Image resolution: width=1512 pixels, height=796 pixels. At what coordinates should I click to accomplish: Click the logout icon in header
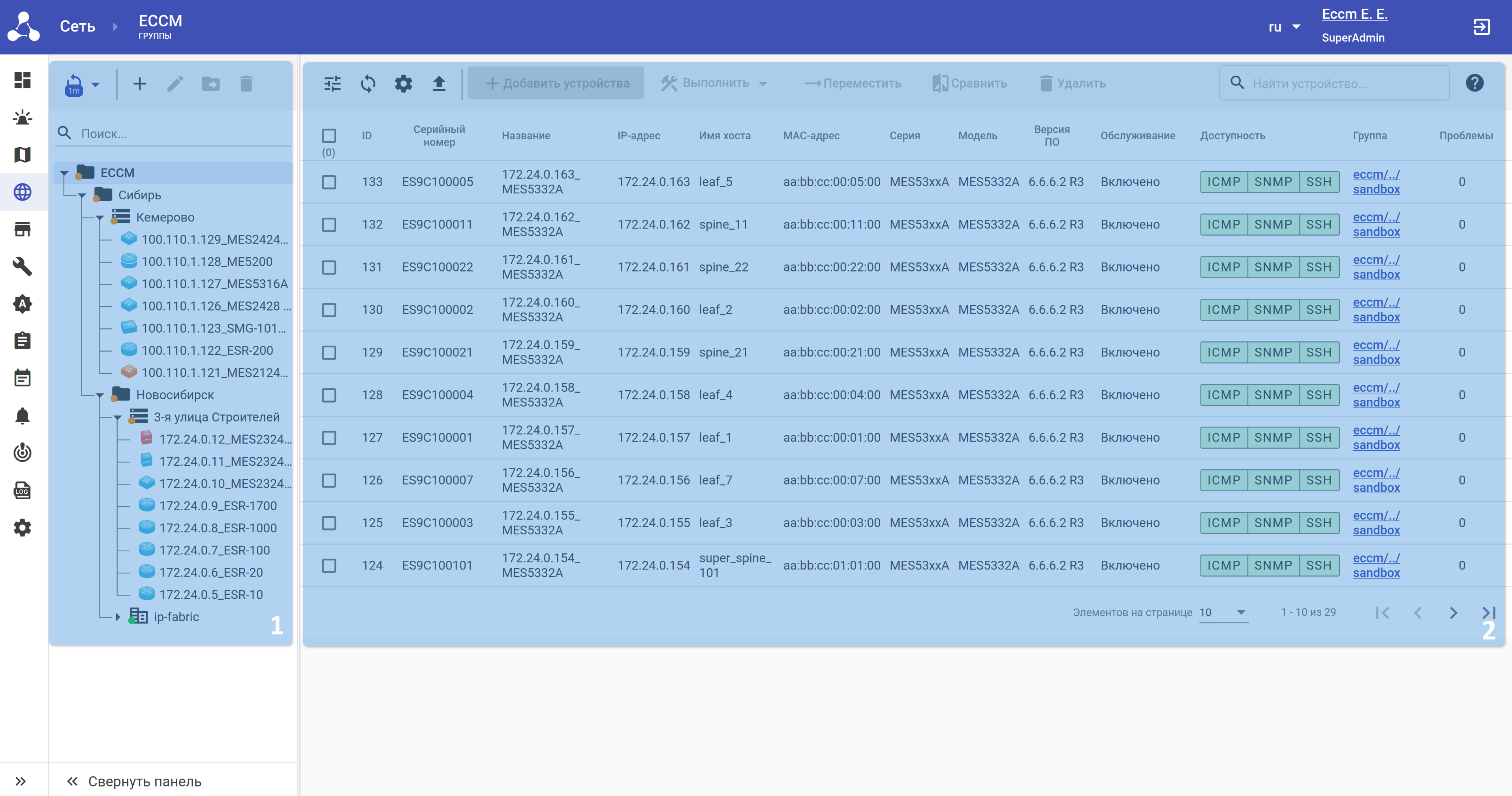(x=1482, y=27)
